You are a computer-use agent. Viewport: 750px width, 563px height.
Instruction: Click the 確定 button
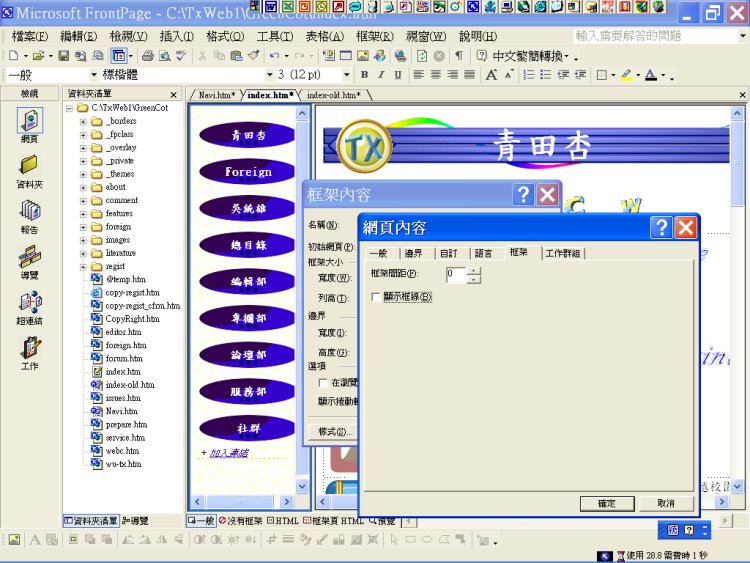point(606,503)
